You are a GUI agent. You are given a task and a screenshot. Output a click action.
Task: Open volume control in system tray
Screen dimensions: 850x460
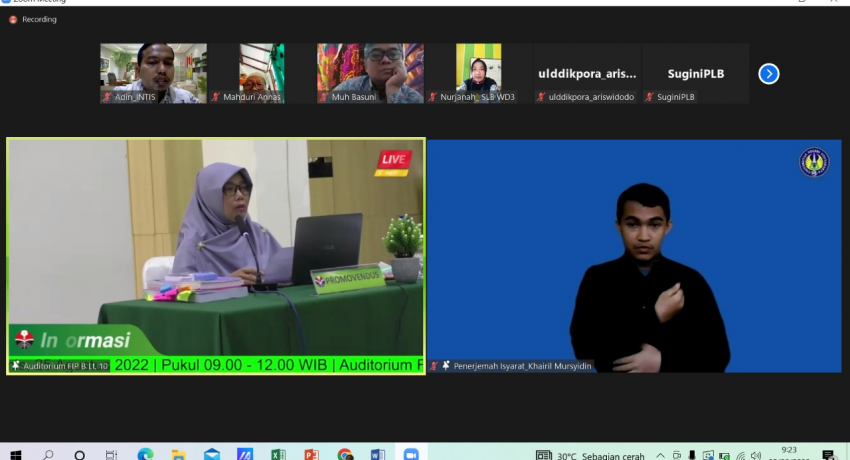tap(756, 456)
